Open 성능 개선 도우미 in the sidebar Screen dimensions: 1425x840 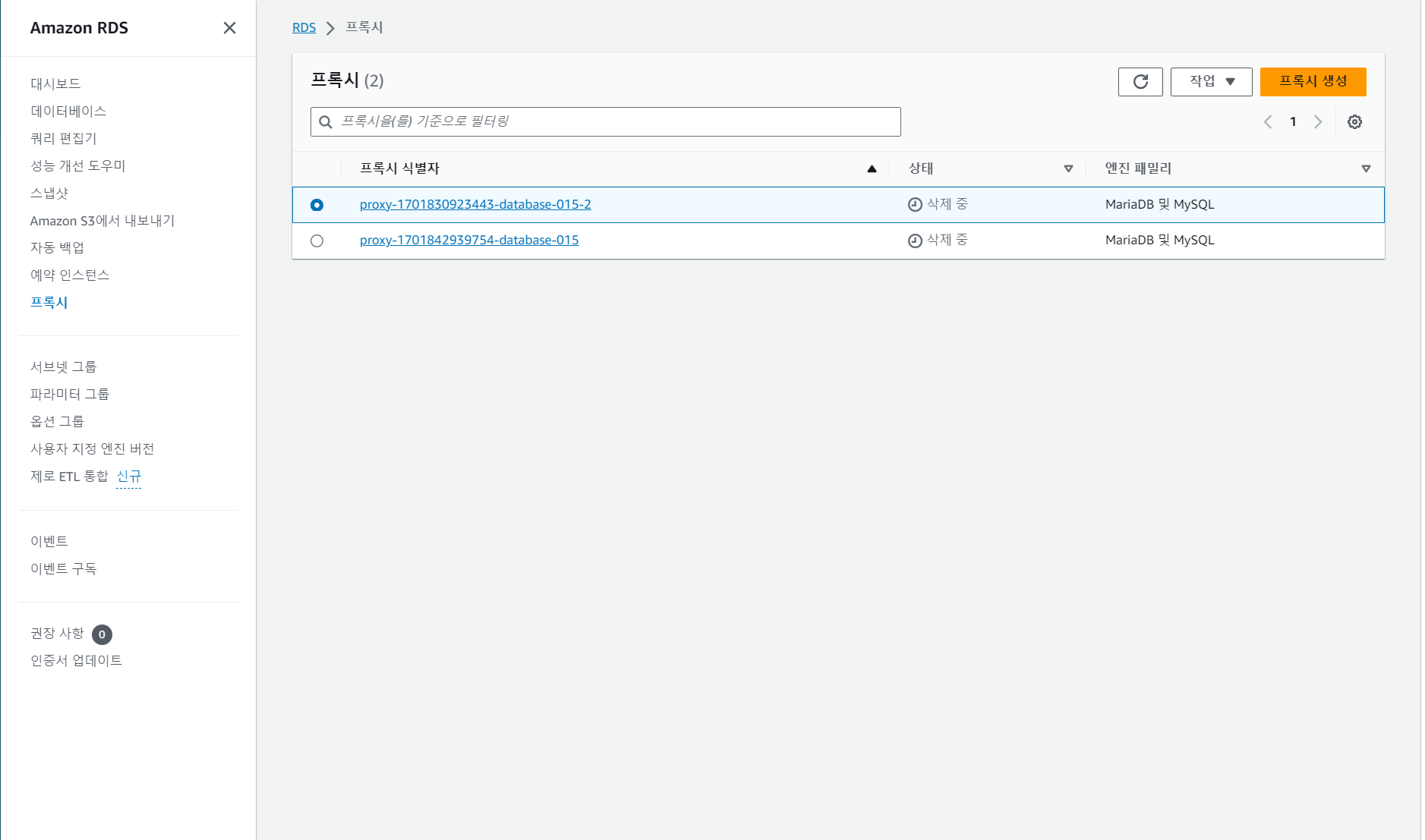[x=78, y=165]
